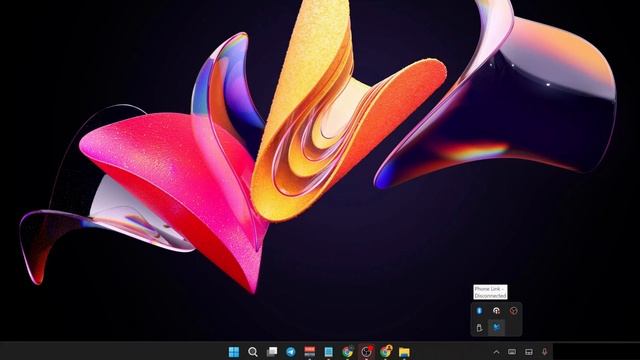Click the red circular tray overflow icon
This screenshot has width=640, height=360.
point(513,311)
